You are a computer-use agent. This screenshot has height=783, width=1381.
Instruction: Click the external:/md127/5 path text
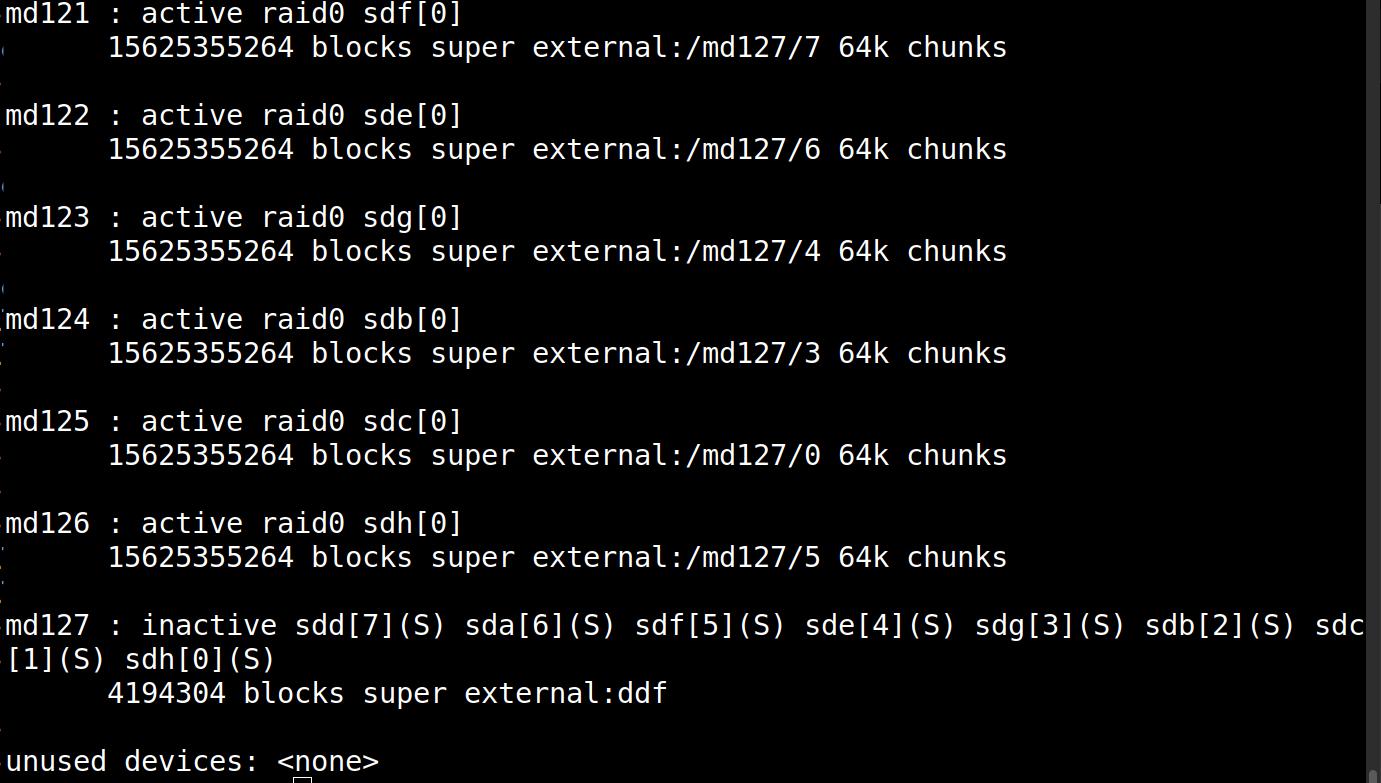click(x=676, y=558)
